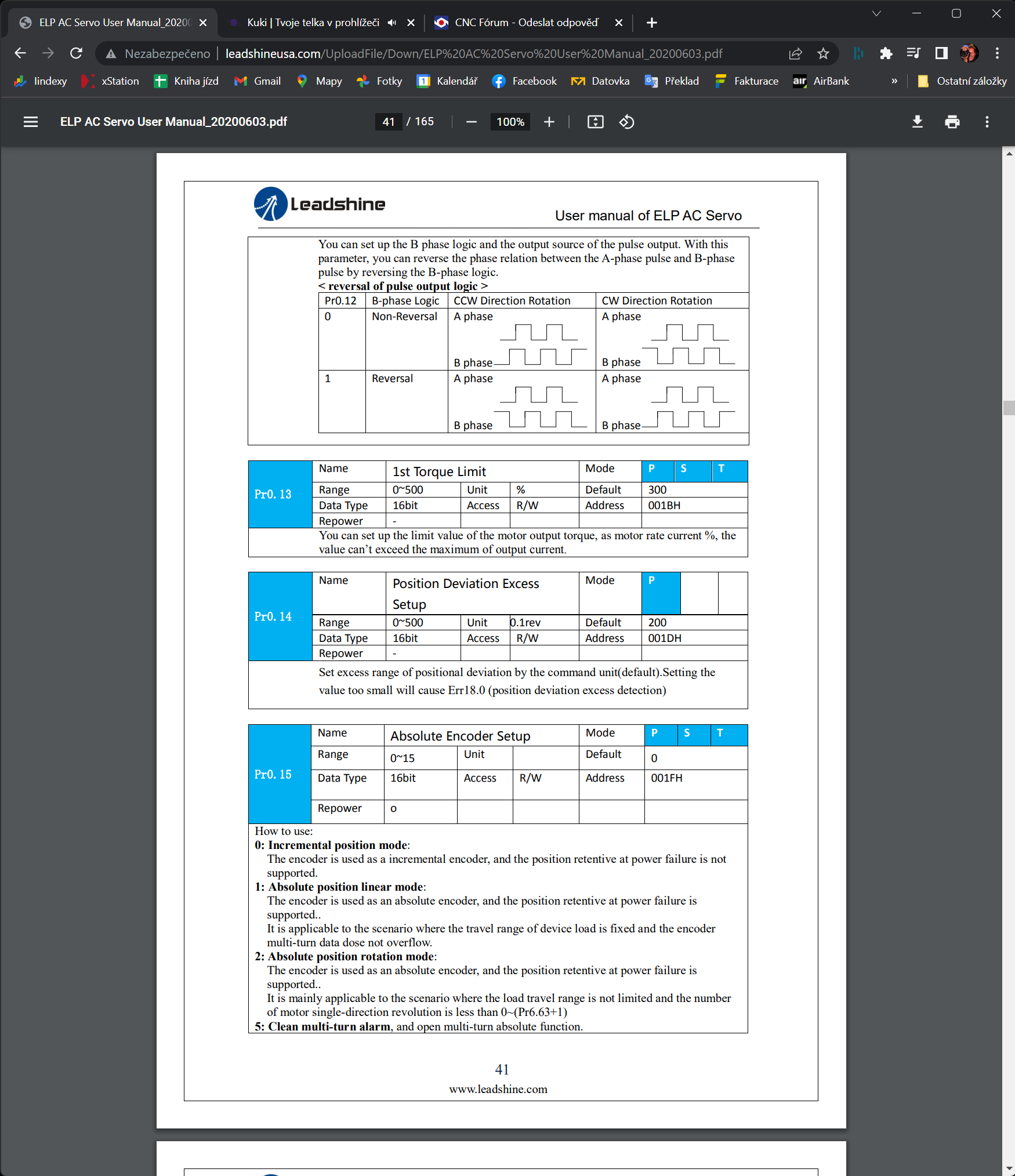Open the tab search dropdown arrow
The width and height of the screenshot is (1015, 1176).
(876, 13)
